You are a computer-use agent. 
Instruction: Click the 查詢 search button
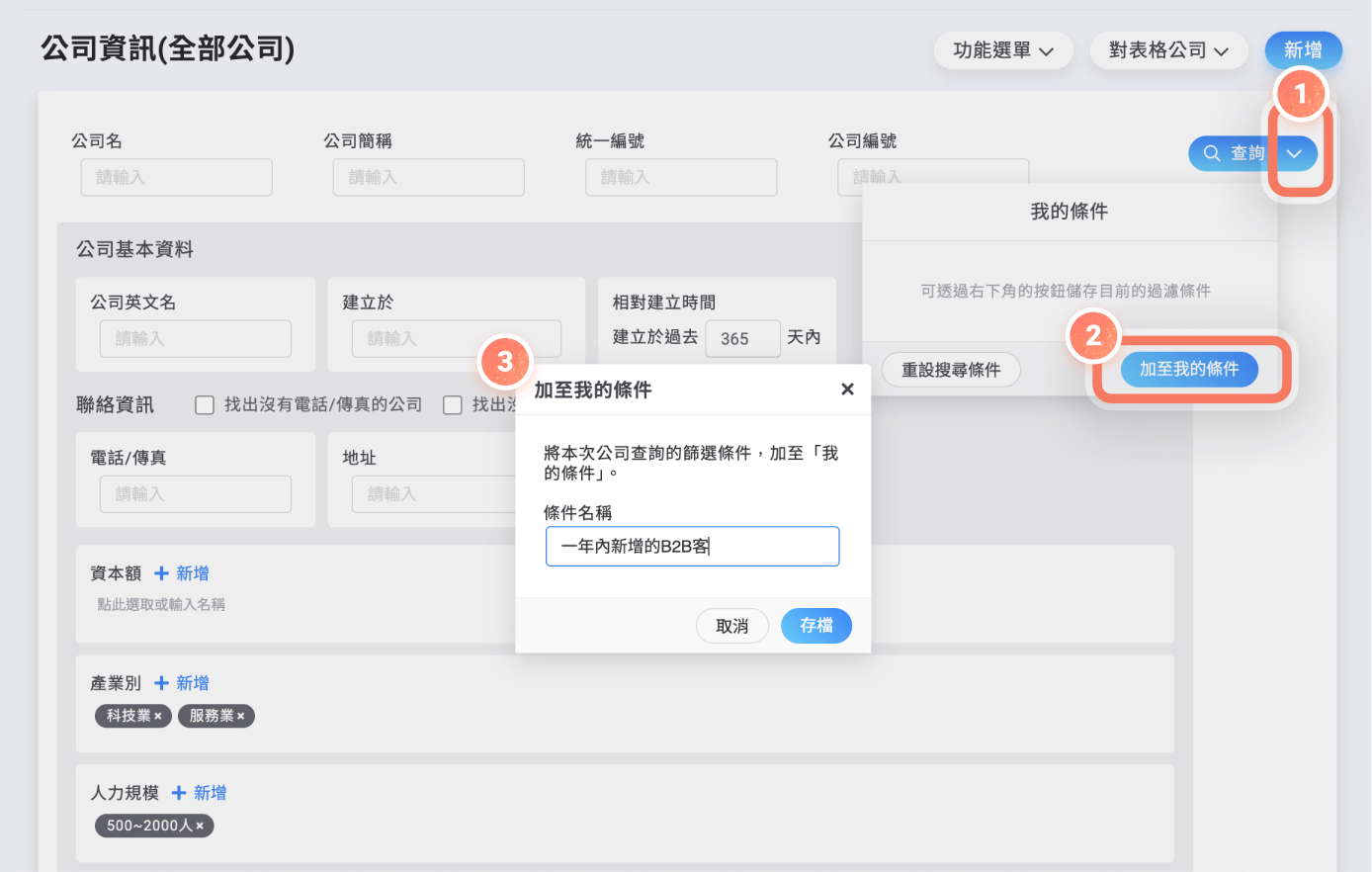tap(1232, 153)
